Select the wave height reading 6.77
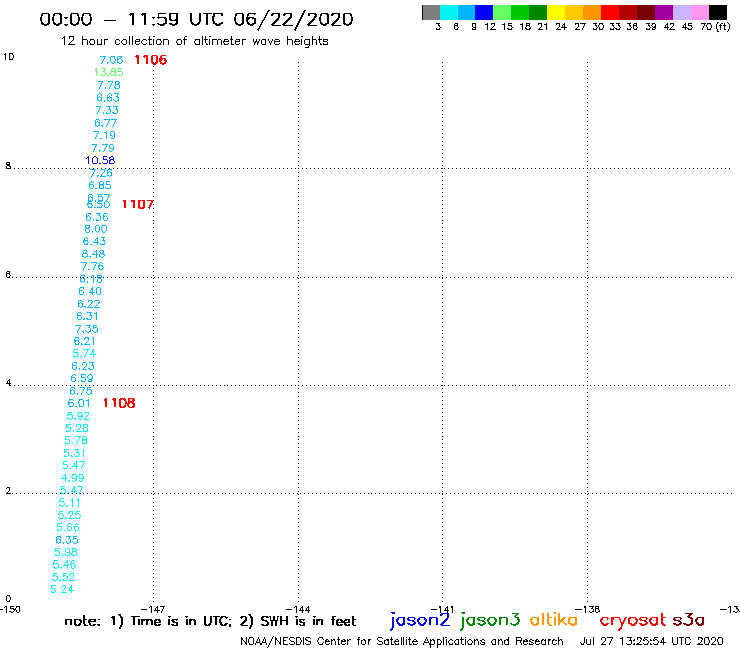This screenshot has width=740, height=650. [x=106, y=123]
